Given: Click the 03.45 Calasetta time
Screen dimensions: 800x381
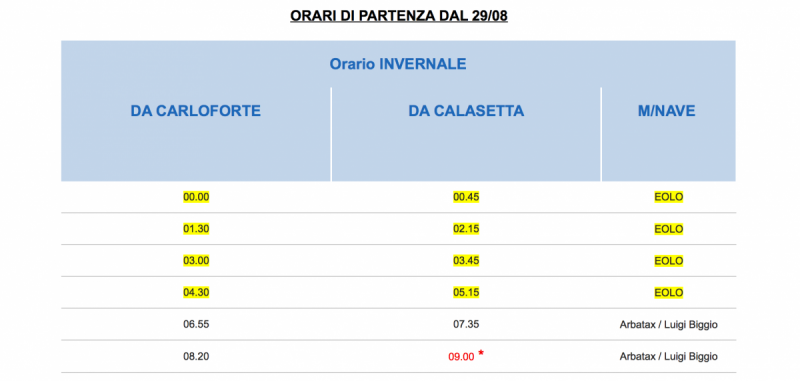Looking at the screenshot, I should (466, 261).
